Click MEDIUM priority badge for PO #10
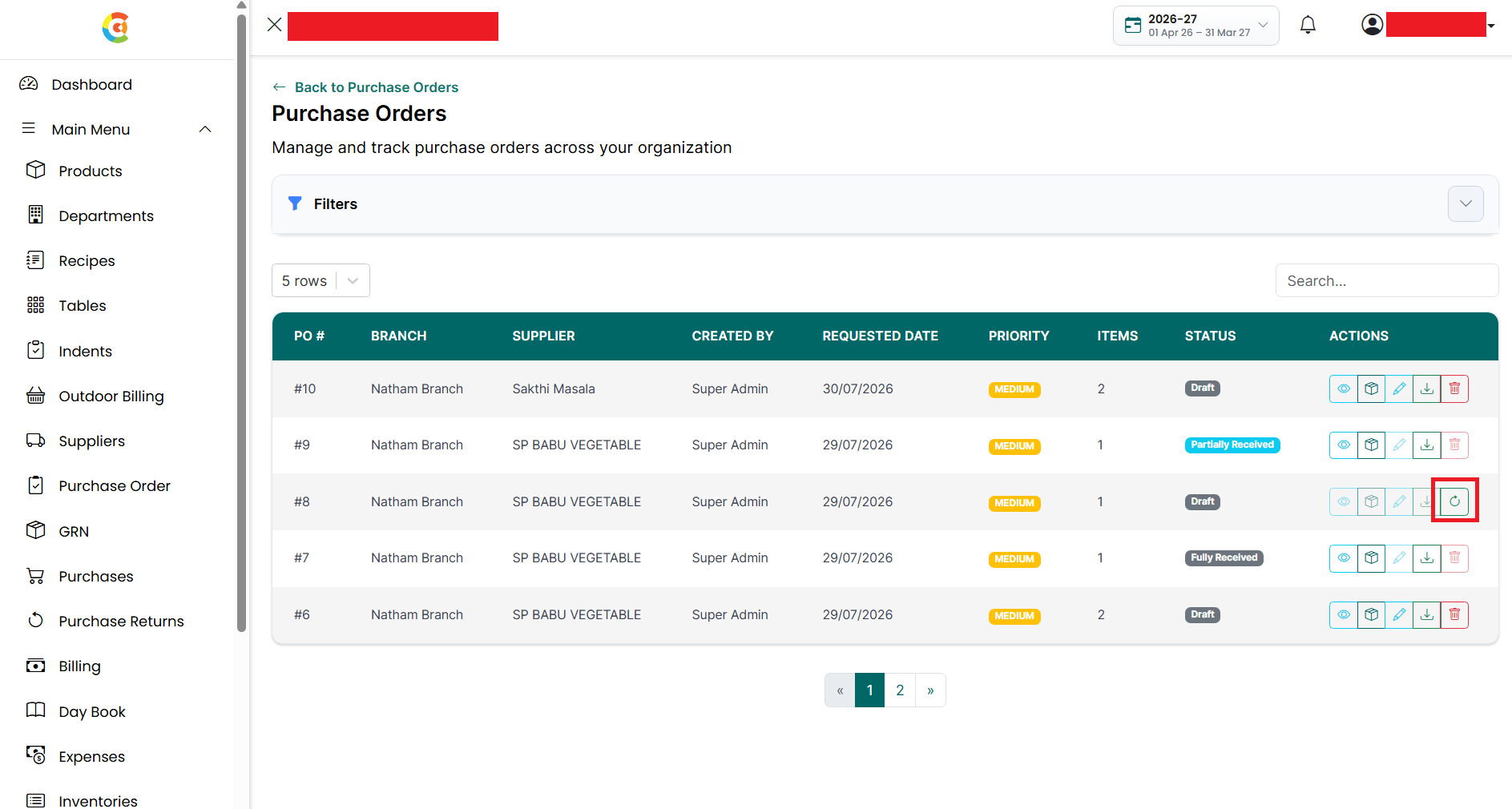The image size is (1512, 809). (1014, 389)
